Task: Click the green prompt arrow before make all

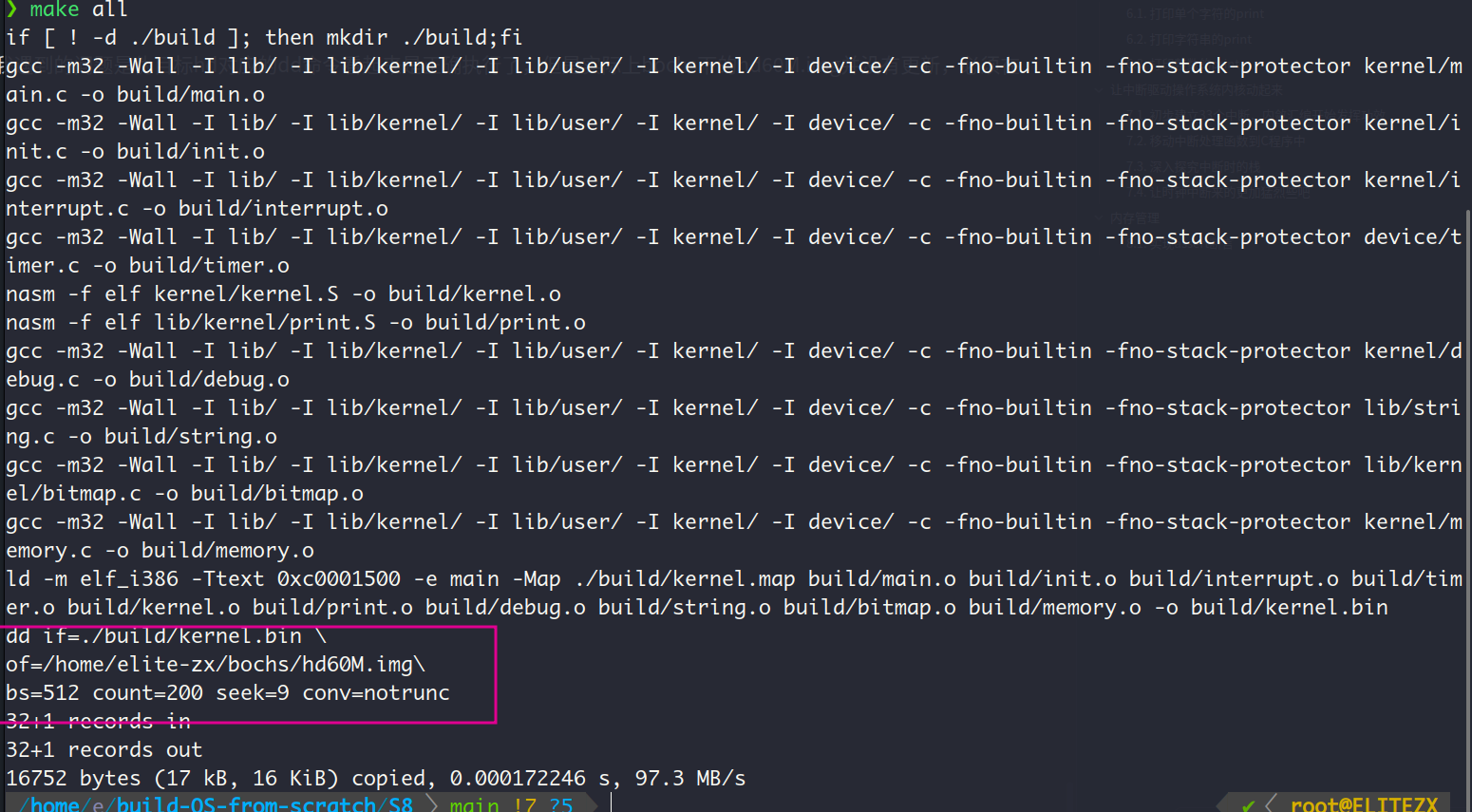Action: 11,9
